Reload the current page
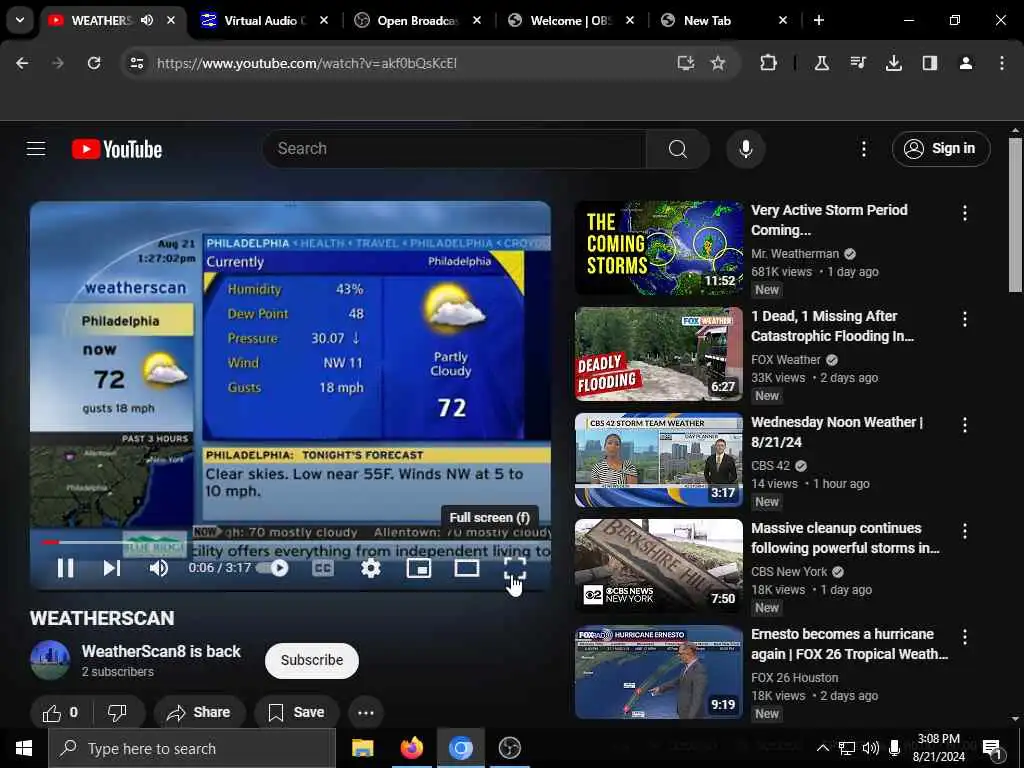The height and width of the screenshot is (768, 1024). tap(94, 63)
